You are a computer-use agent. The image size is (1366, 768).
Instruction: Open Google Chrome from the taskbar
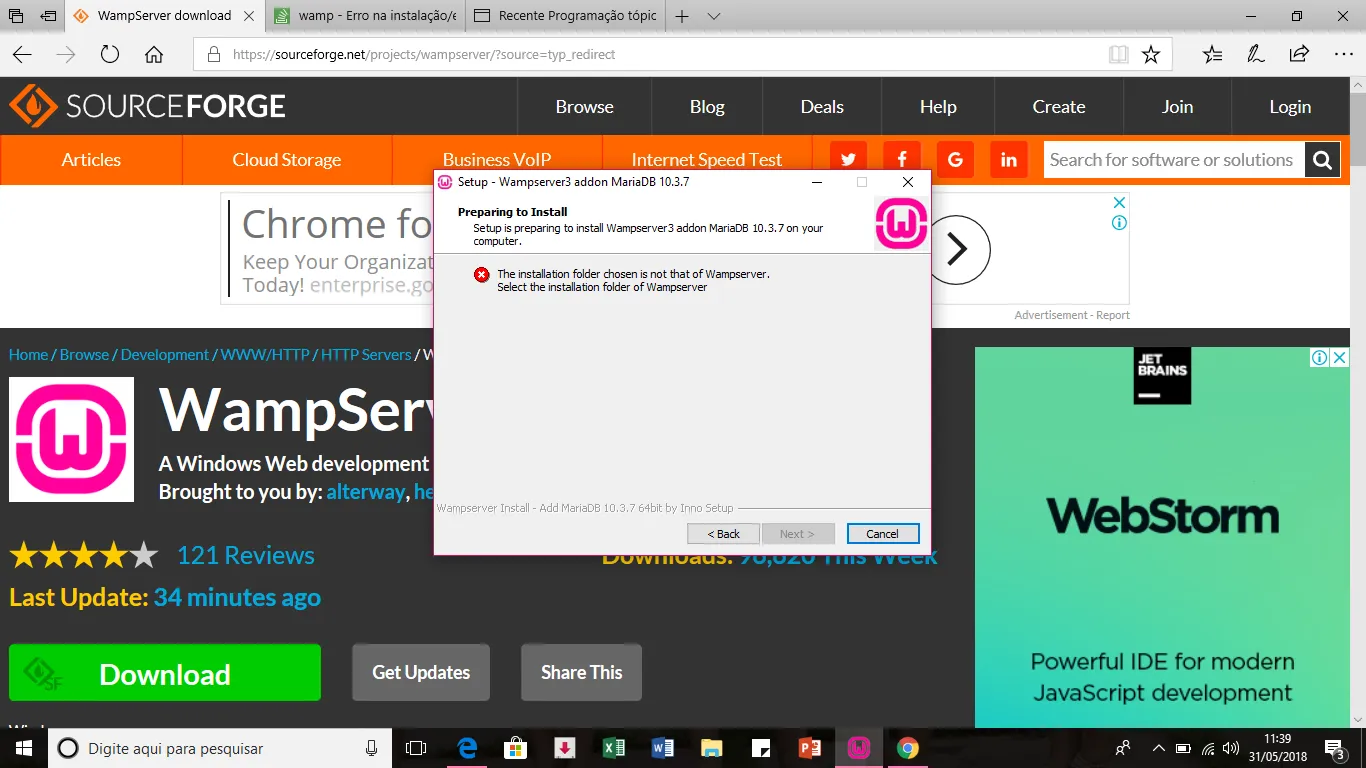click(907, 748)
